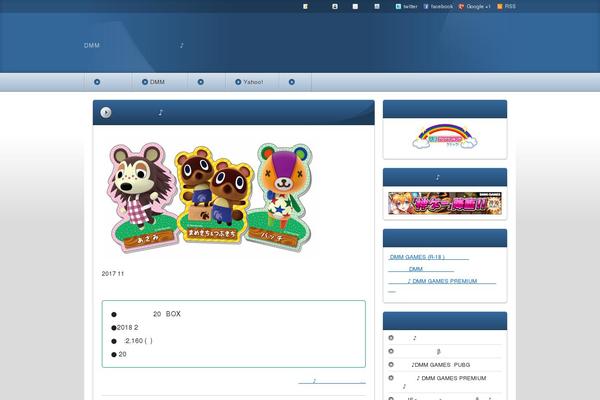Open the DMM navigation menu item
The image size is (600, 400).
point(160,82)
